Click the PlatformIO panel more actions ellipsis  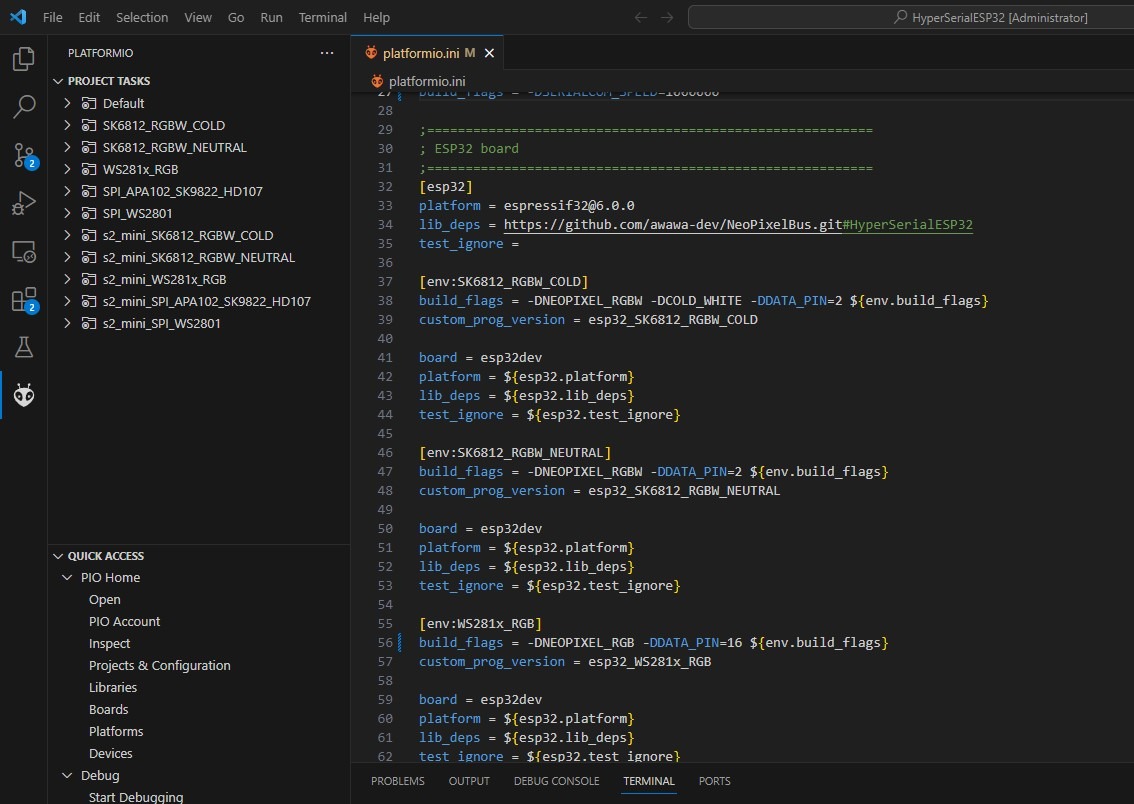tap(327, 53)
